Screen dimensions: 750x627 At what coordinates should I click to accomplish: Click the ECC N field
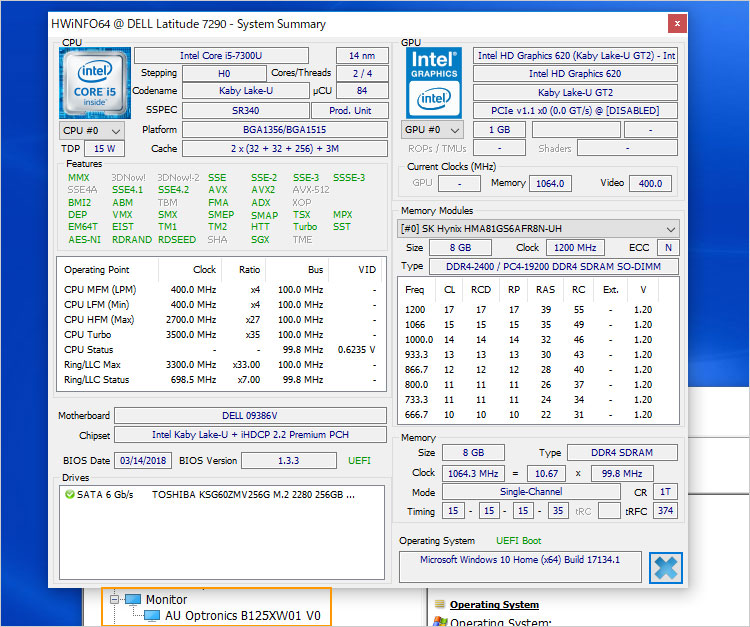pos(668,248)
